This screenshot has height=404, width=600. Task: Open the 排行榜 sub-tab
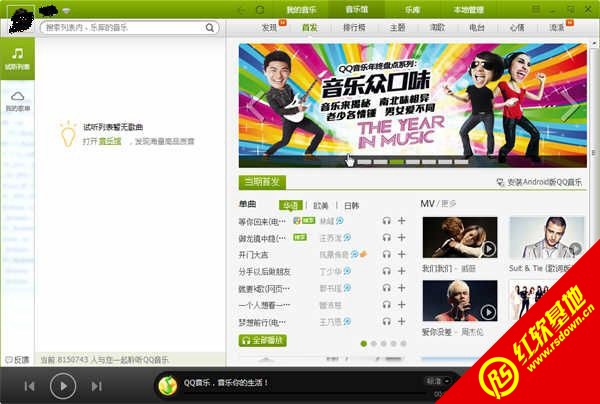[x=354, y=28]
